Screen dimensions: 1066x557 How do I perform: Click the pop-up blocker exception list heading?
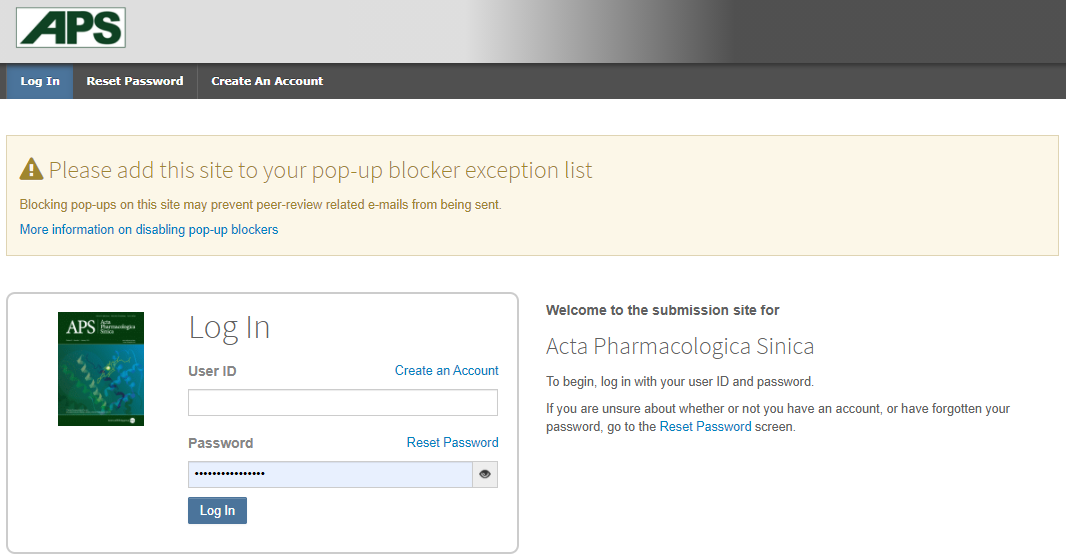(x=320, y=170)
